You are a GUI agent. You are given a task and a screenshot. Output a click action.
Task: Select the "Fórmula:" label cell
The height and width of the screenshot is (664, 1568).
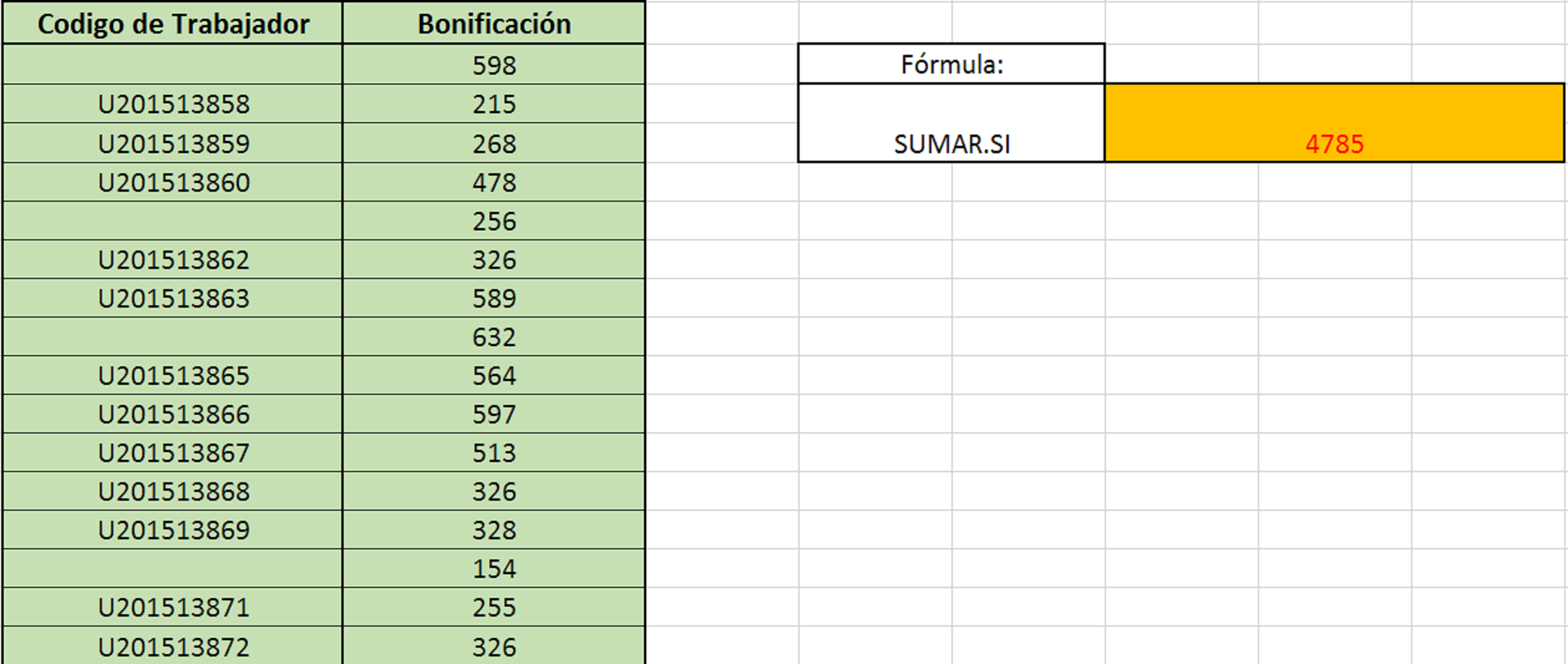pos(951,64)
